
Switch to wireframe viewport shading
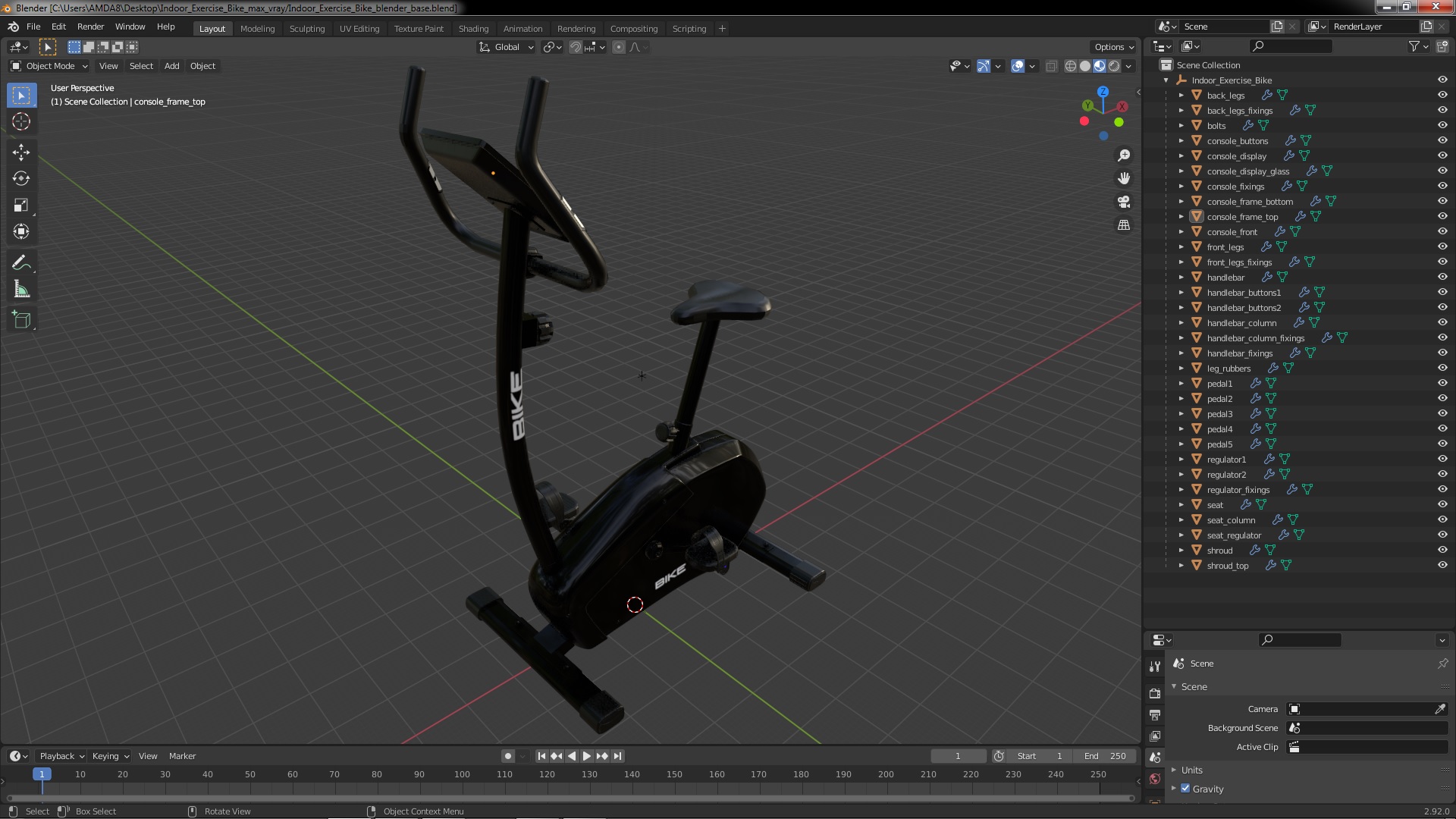click(x=1071, y=66)
